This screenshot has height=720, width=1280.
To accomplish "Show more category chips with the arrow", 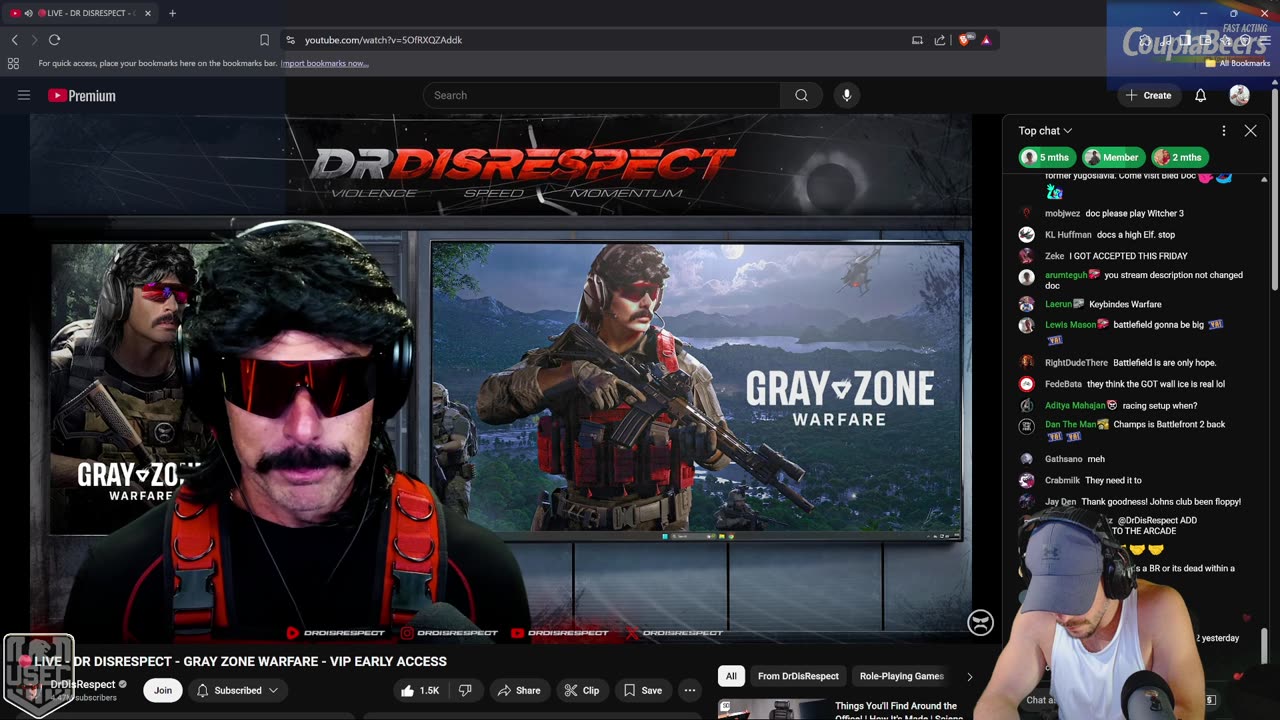I will tap(969, 677).
